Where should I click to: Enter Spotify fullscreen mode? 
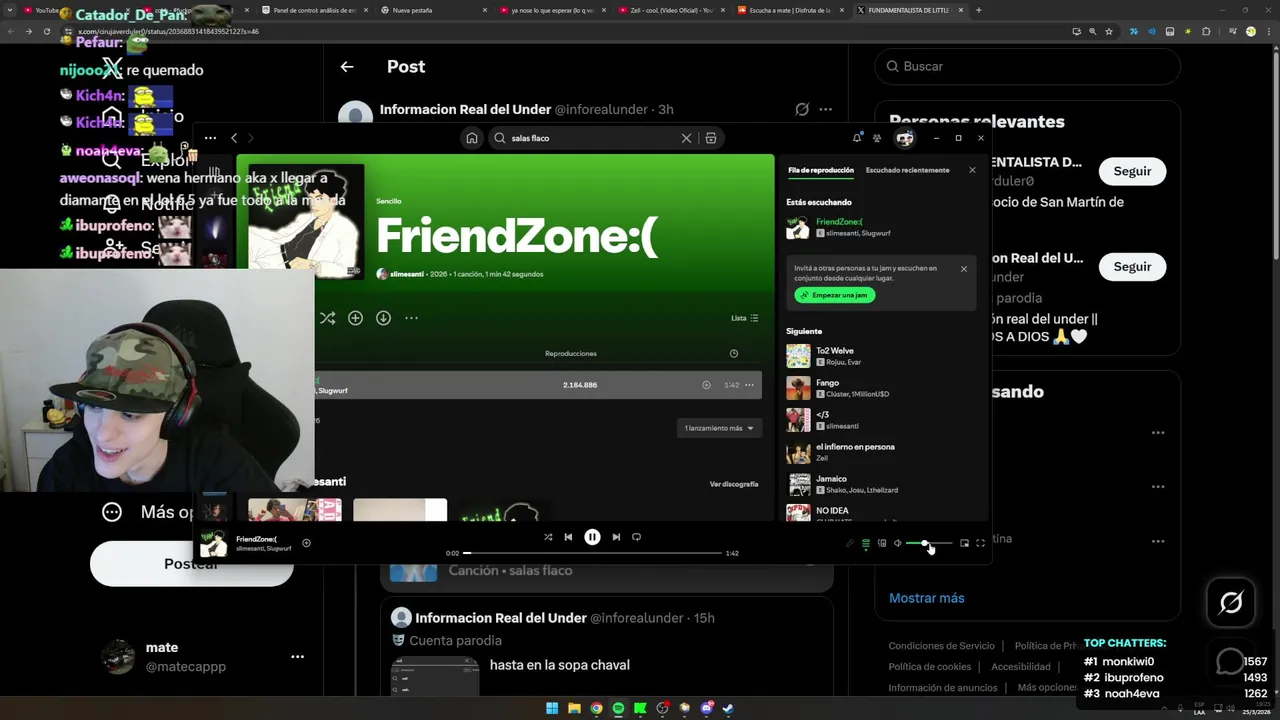(x=980, y=543)
